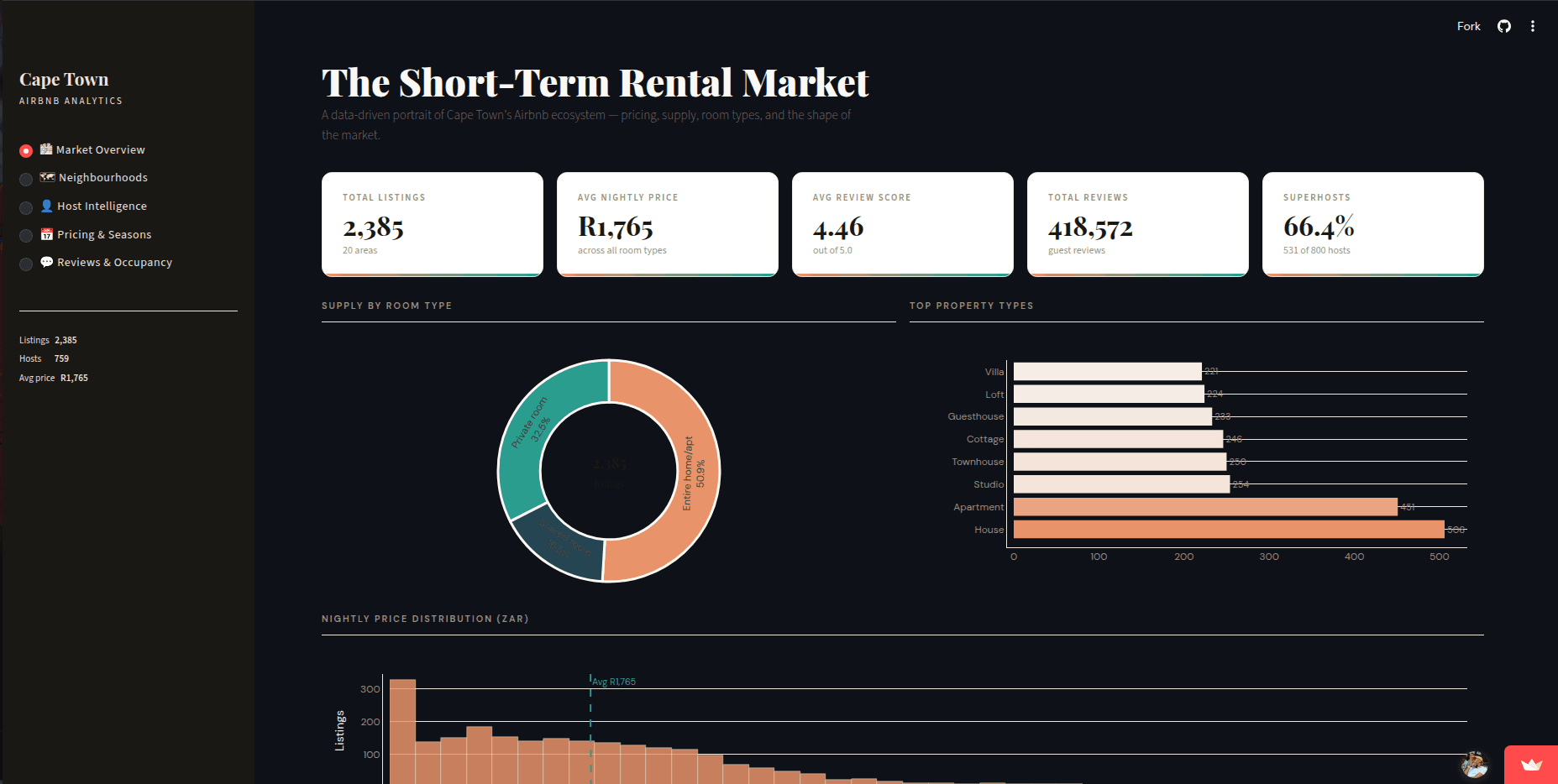This screenshot has width=1558, height=784.
Task: Click the '531 of 800 hosts' caption
Action: coord(1317,250)
